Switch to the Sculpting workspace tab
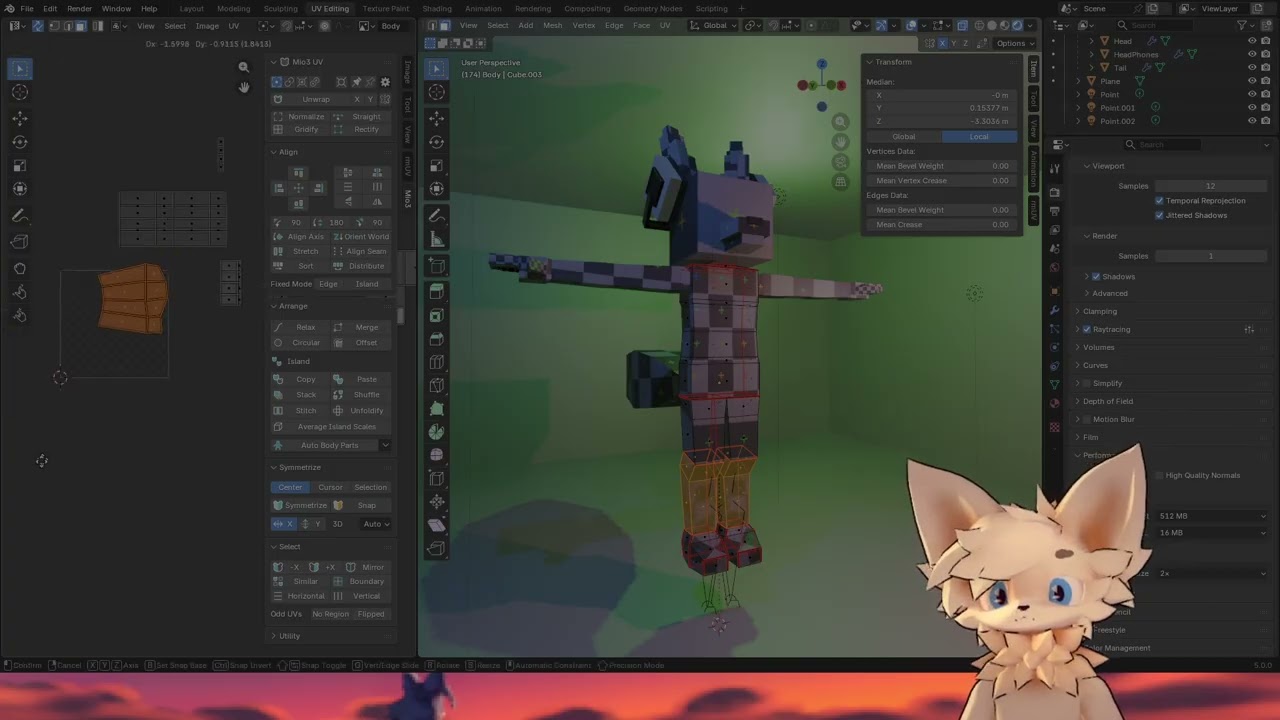1280x720 pixels. (x=280, y=8)
